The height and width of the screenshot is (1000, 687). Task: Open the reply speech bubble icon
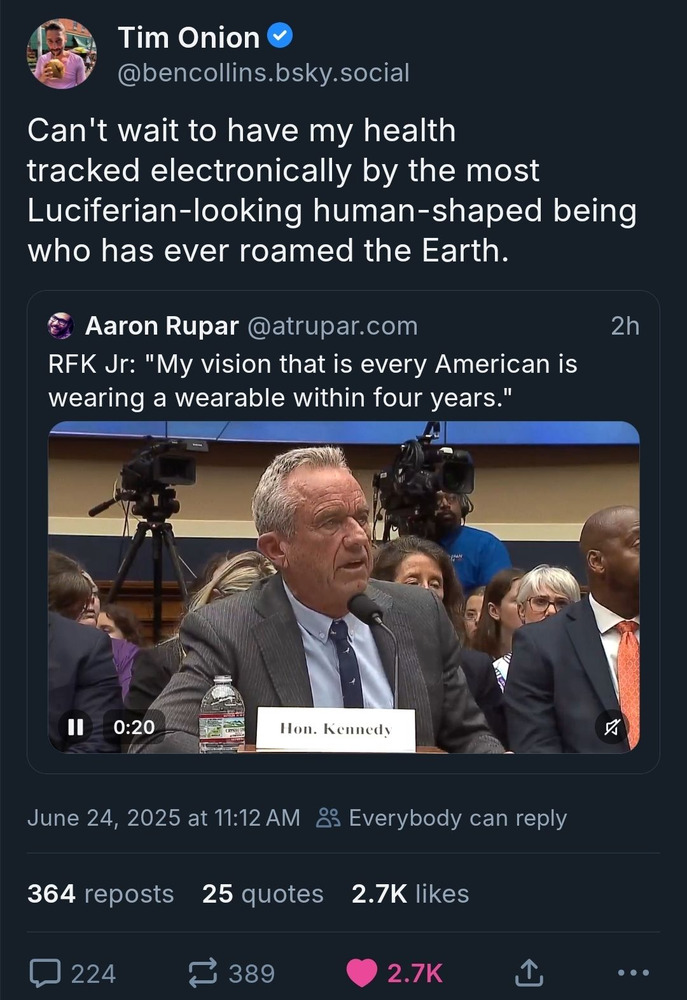point(45,973)
